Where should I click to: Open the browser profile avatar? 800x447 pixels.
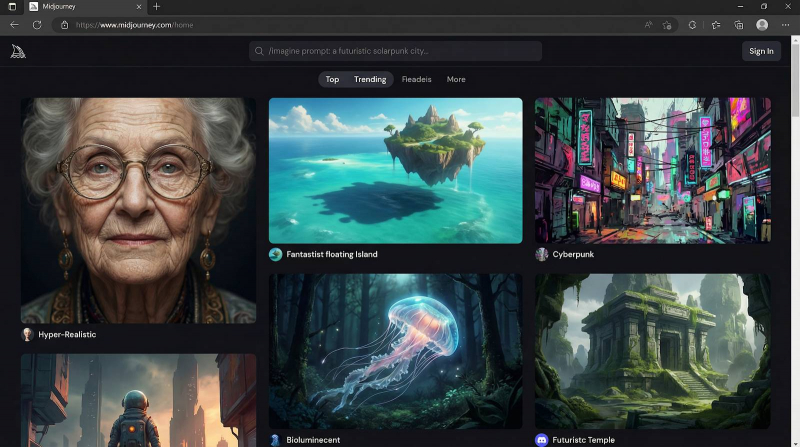pos(763,25)
